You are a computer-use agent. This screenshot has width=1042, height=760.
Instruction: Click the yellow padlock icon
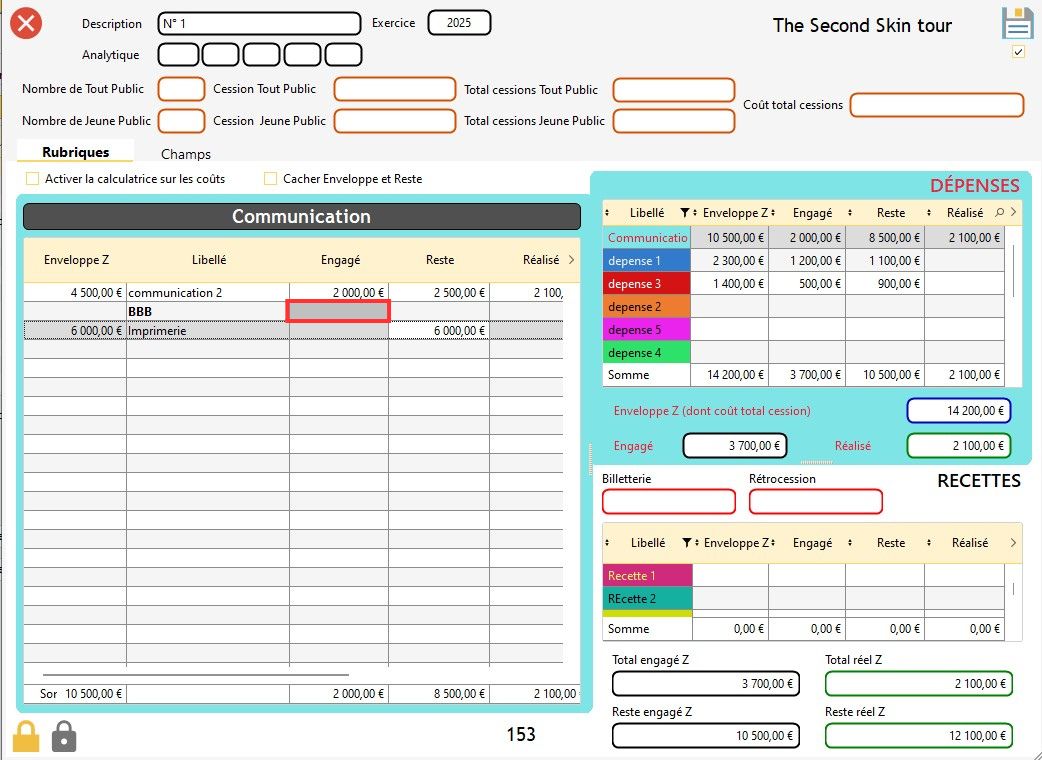coord(26,736)
